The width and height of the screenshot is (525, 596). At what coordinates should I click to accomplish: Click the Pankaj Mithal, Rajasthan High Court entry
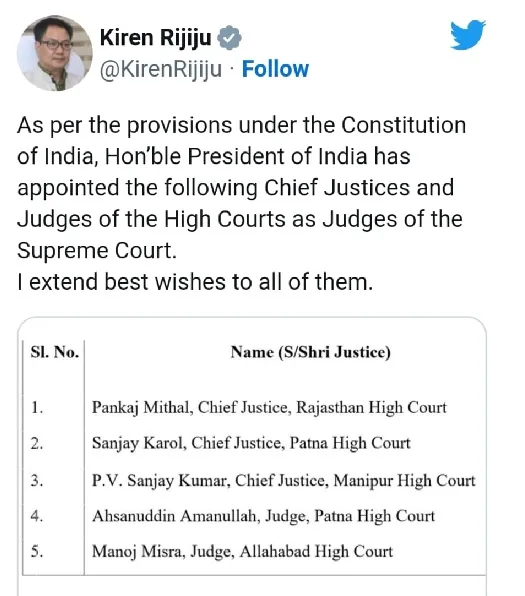coord(269,407)
